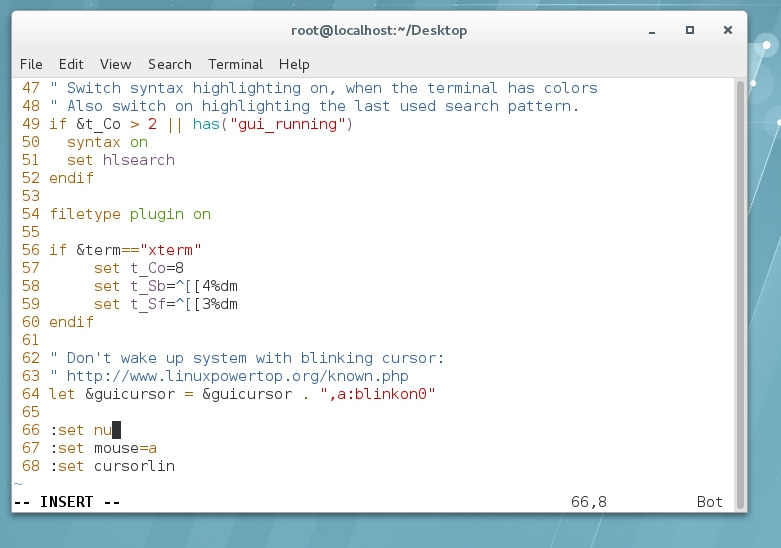Click 't_Co=8' on line 57
781x548 pixels.
(157, 269)
